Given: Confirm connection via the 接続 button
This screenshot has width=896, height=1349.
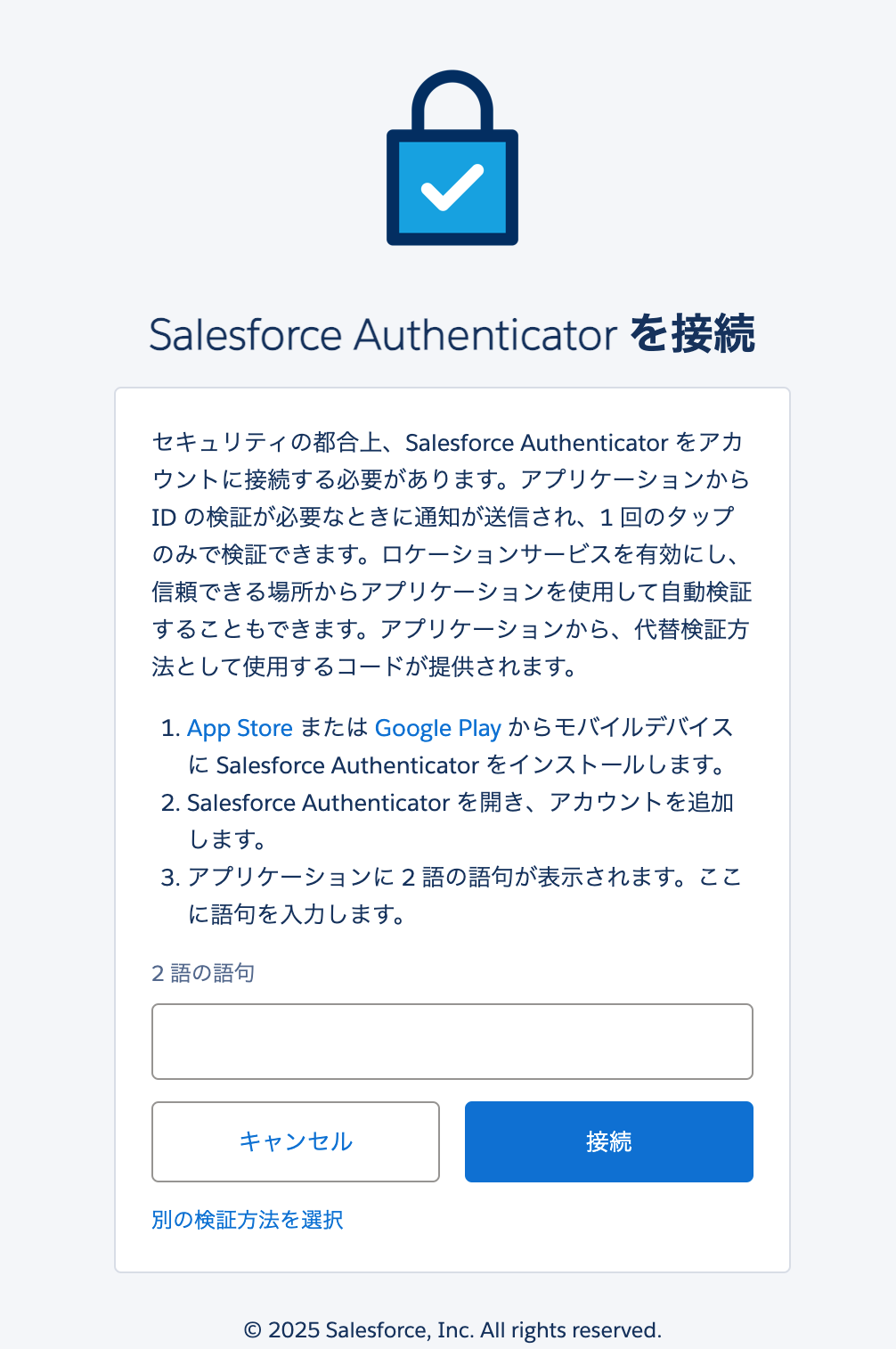Looking at the screenshot, I should click(x=608, y=1141).
